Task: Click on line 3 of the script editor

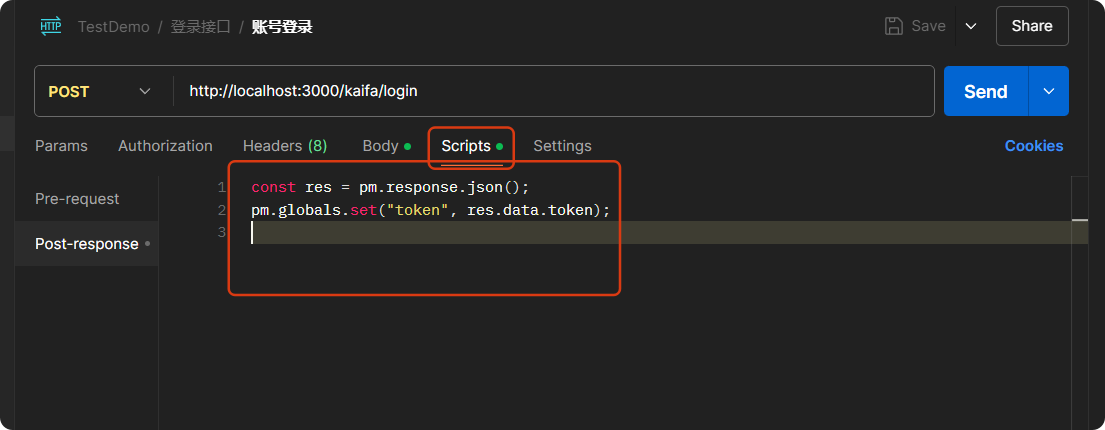Action: (600, 232)
